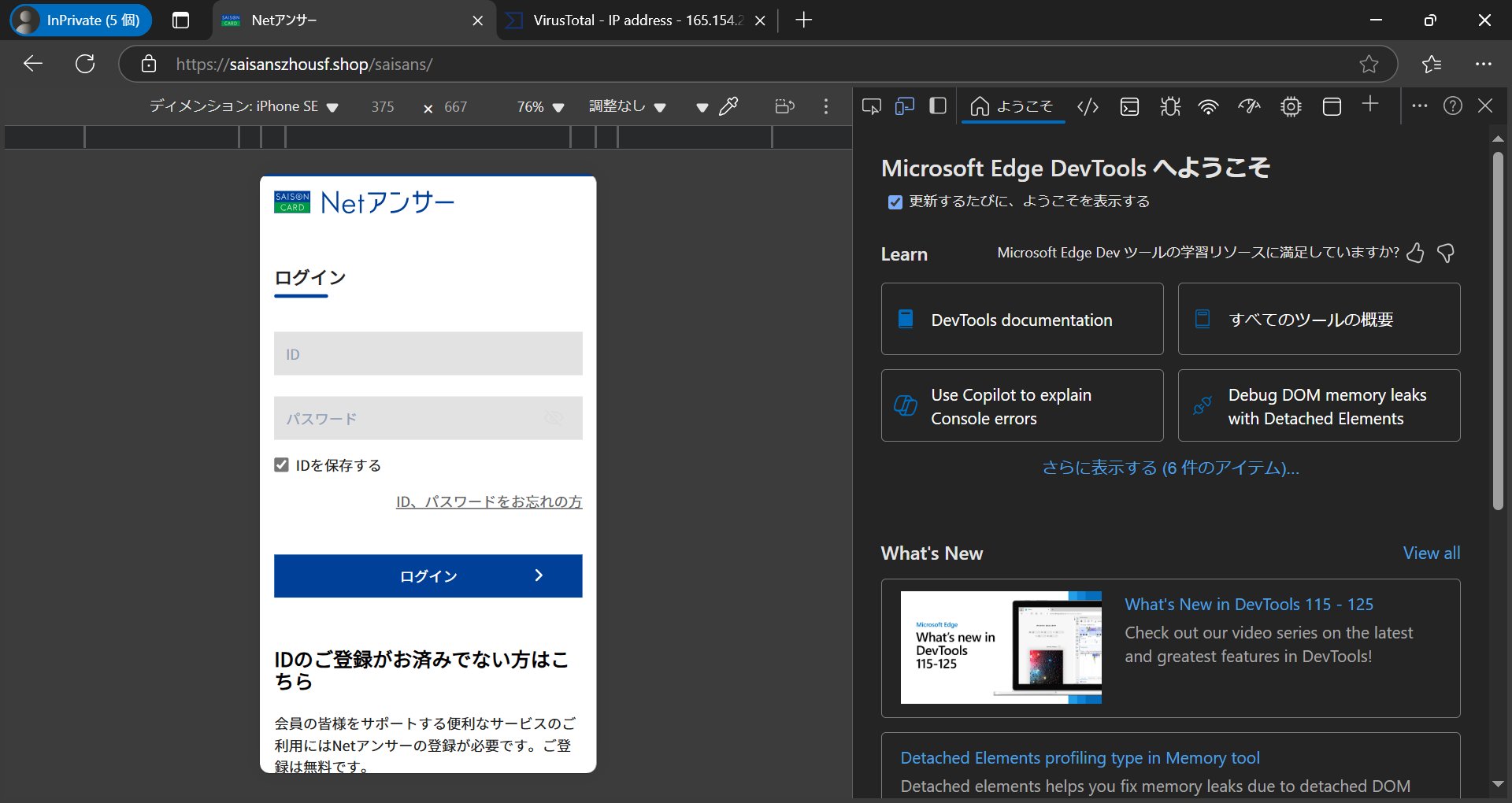Open What's New in DevTools 115 - 125 link
This screenshot has width=1512, height=803.
[x=1248, y=604]
